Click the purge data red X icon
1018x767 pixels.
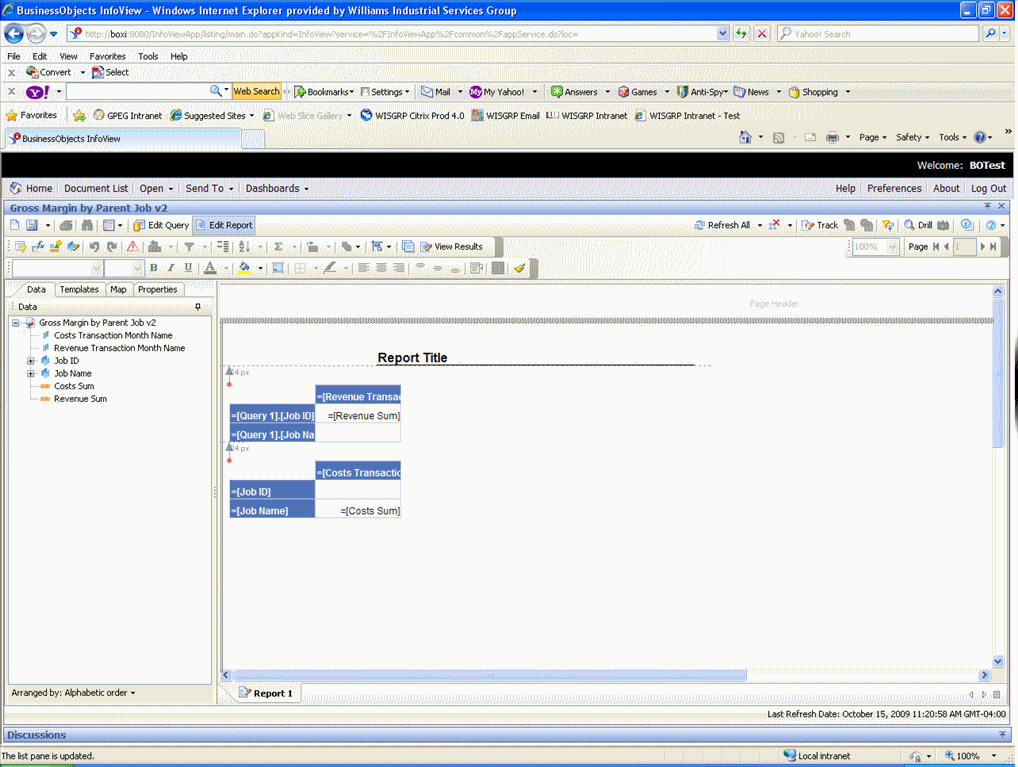(x=774, y=225)
